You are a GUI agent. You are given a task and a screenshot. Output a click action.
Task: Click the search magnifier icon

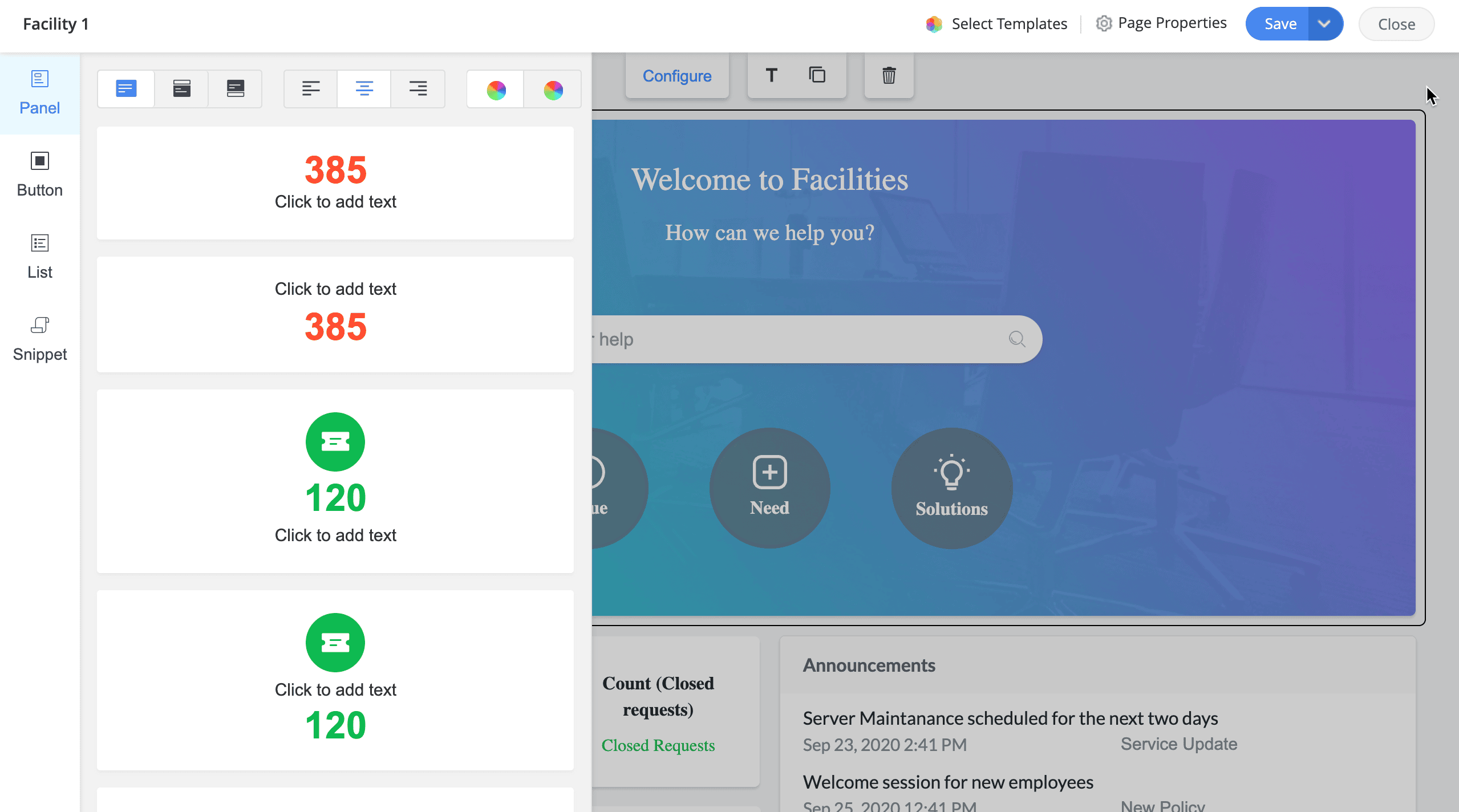pos(1017,339)
